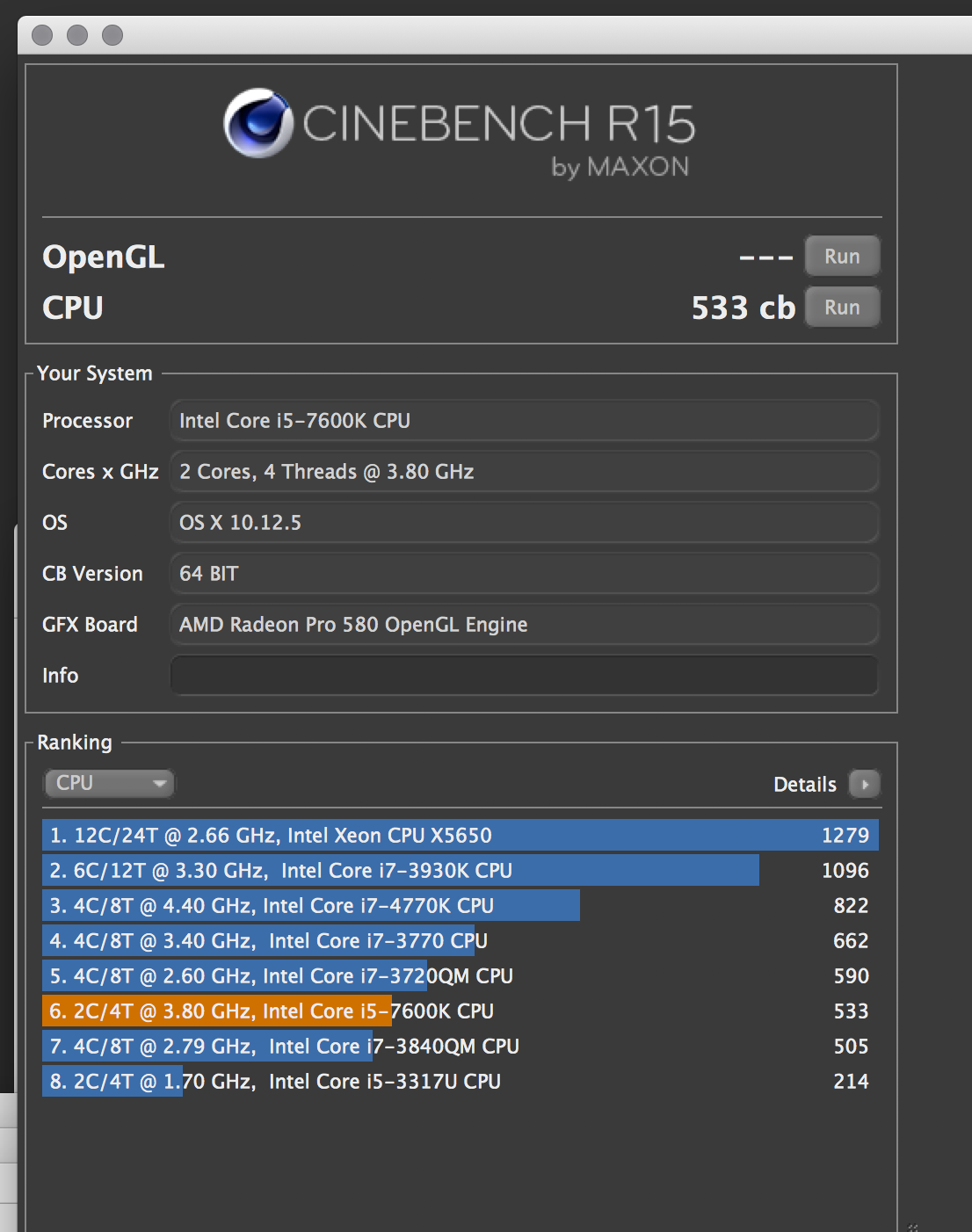The image size is (972, 1232).
Task: Close the Cinebench window
Action: [42, 35]
